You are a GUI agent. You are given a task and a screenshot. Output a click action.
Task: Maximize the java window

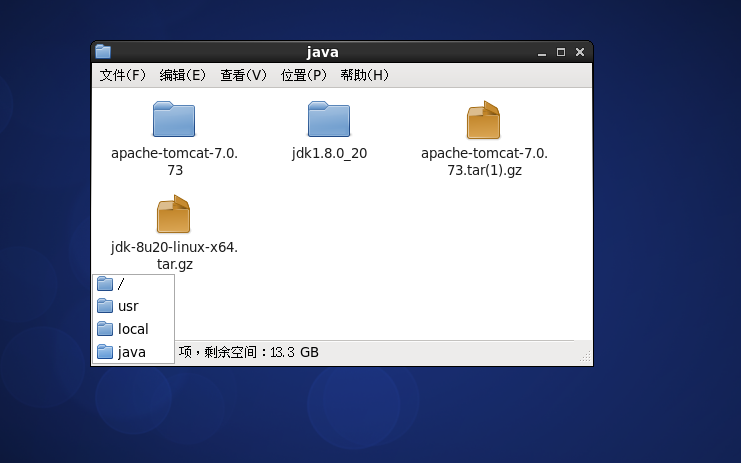561,52
